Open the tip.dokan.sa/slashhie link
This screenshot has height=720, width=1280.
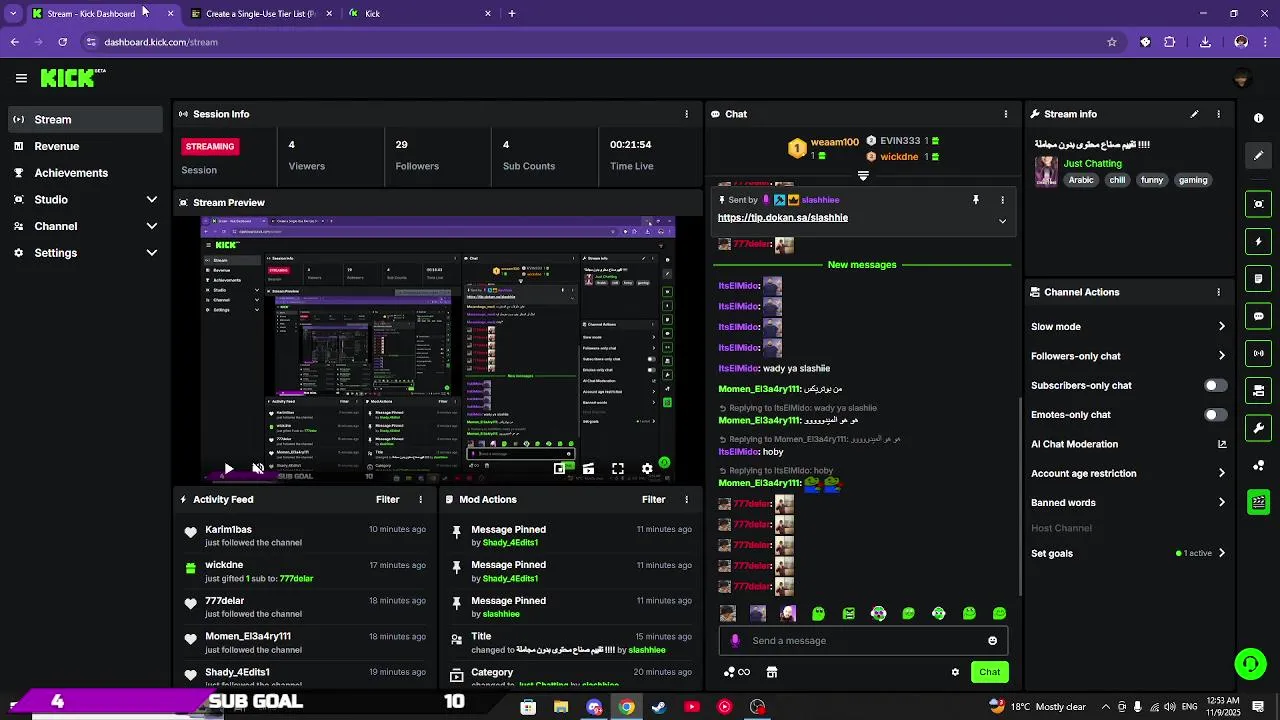[782, 217]
